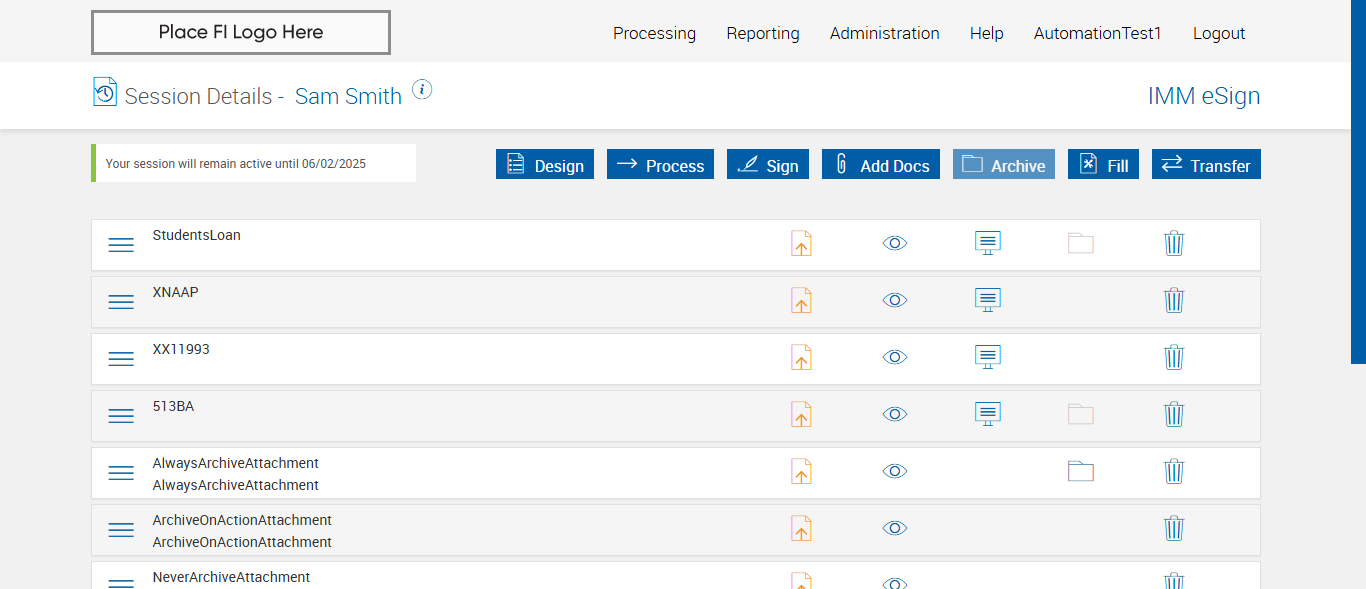Click the StudentsLoan document name
The width and height of the screenshot is (1366, 589).
[x=197, y=235]
